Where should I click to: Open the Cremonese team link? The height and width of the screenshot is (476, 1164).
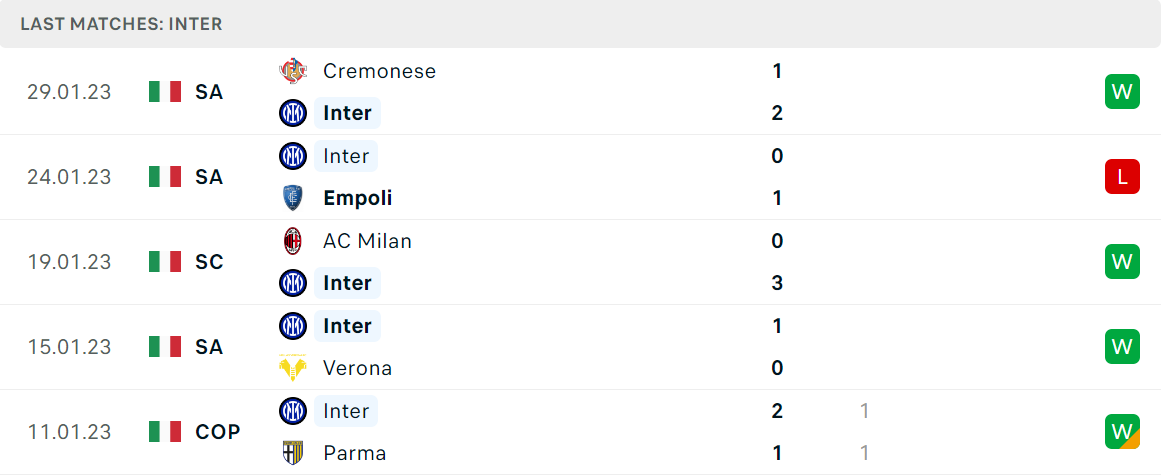pos(379,71)
